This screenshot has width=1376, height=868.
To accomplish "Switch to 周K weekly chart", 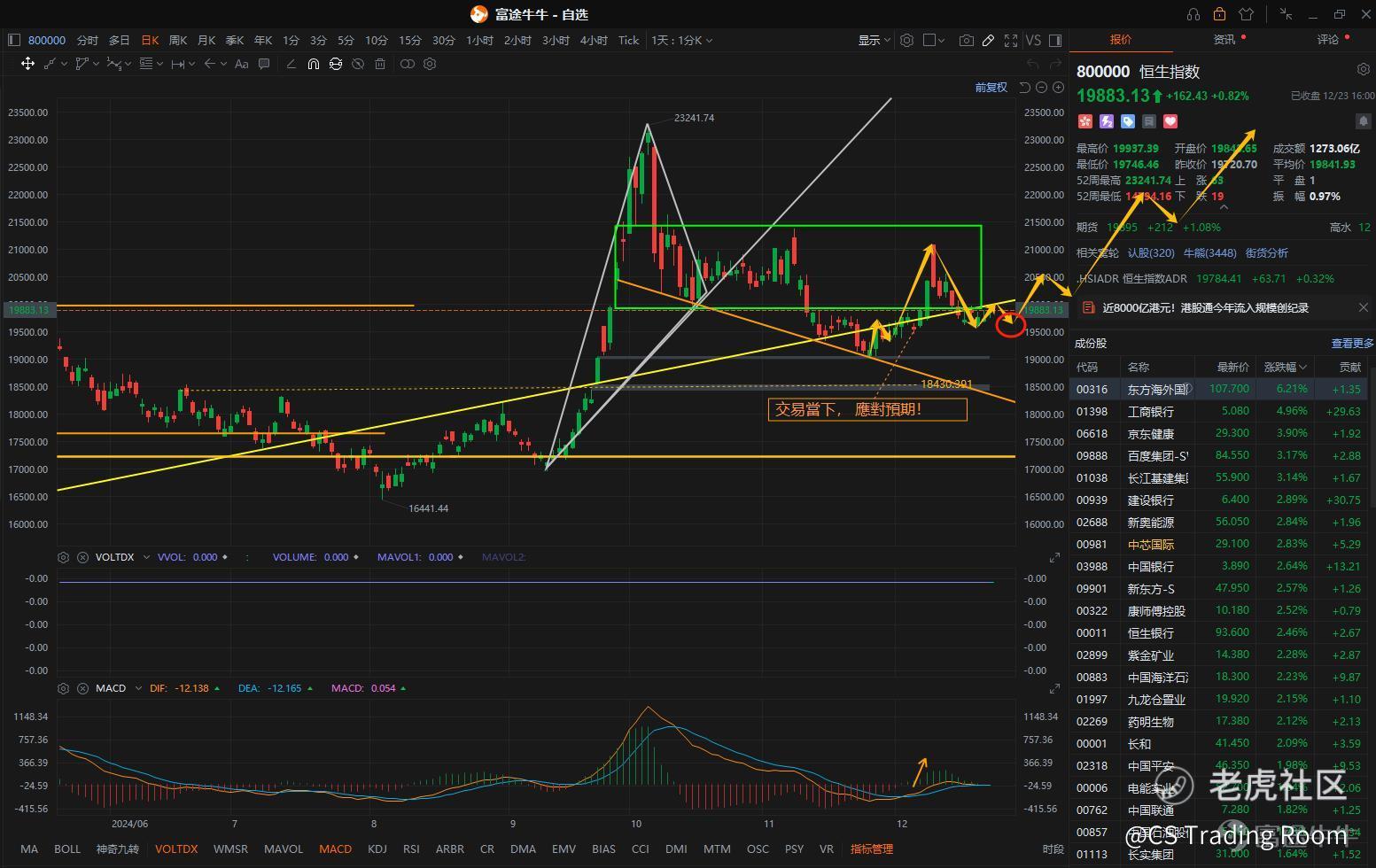I will (178, 40).
